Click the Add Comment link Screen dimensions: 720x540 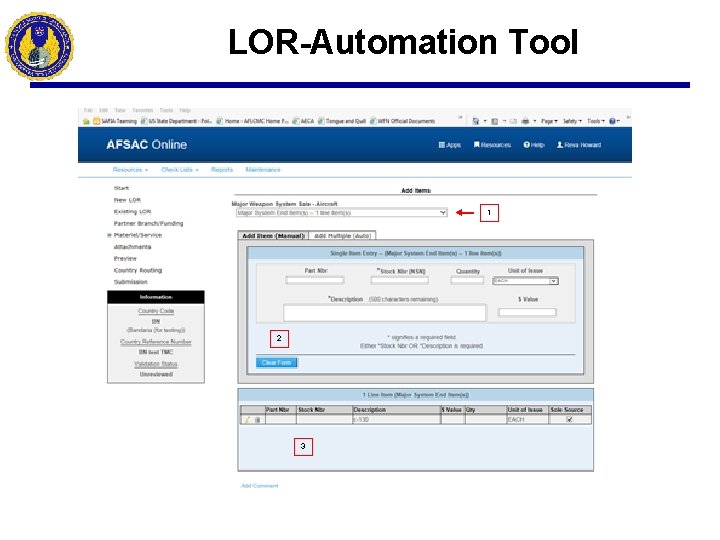pos(259,486)
